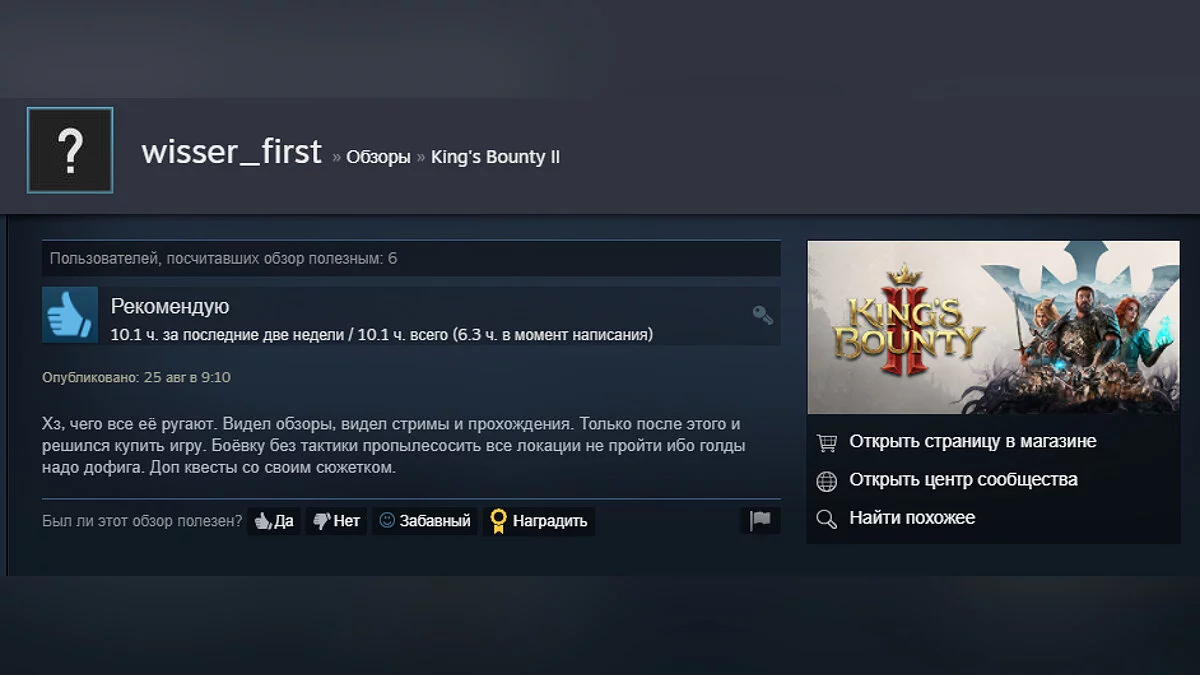Open wisser_first profile name link
1200x675 pixels.
point(232,152)
